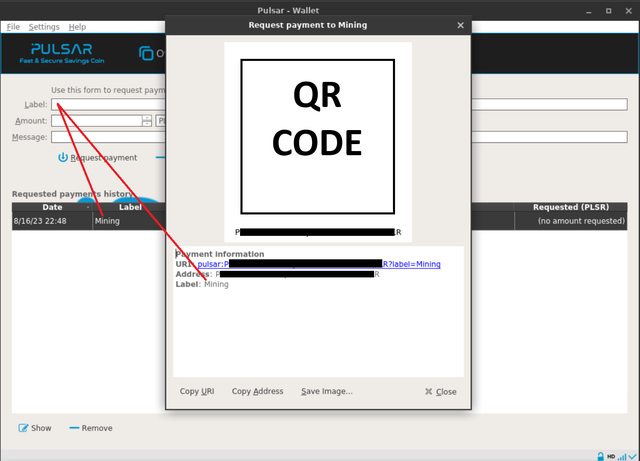Click the Copy URI button
The image size is (640, 461).
(x=197, y=391)
